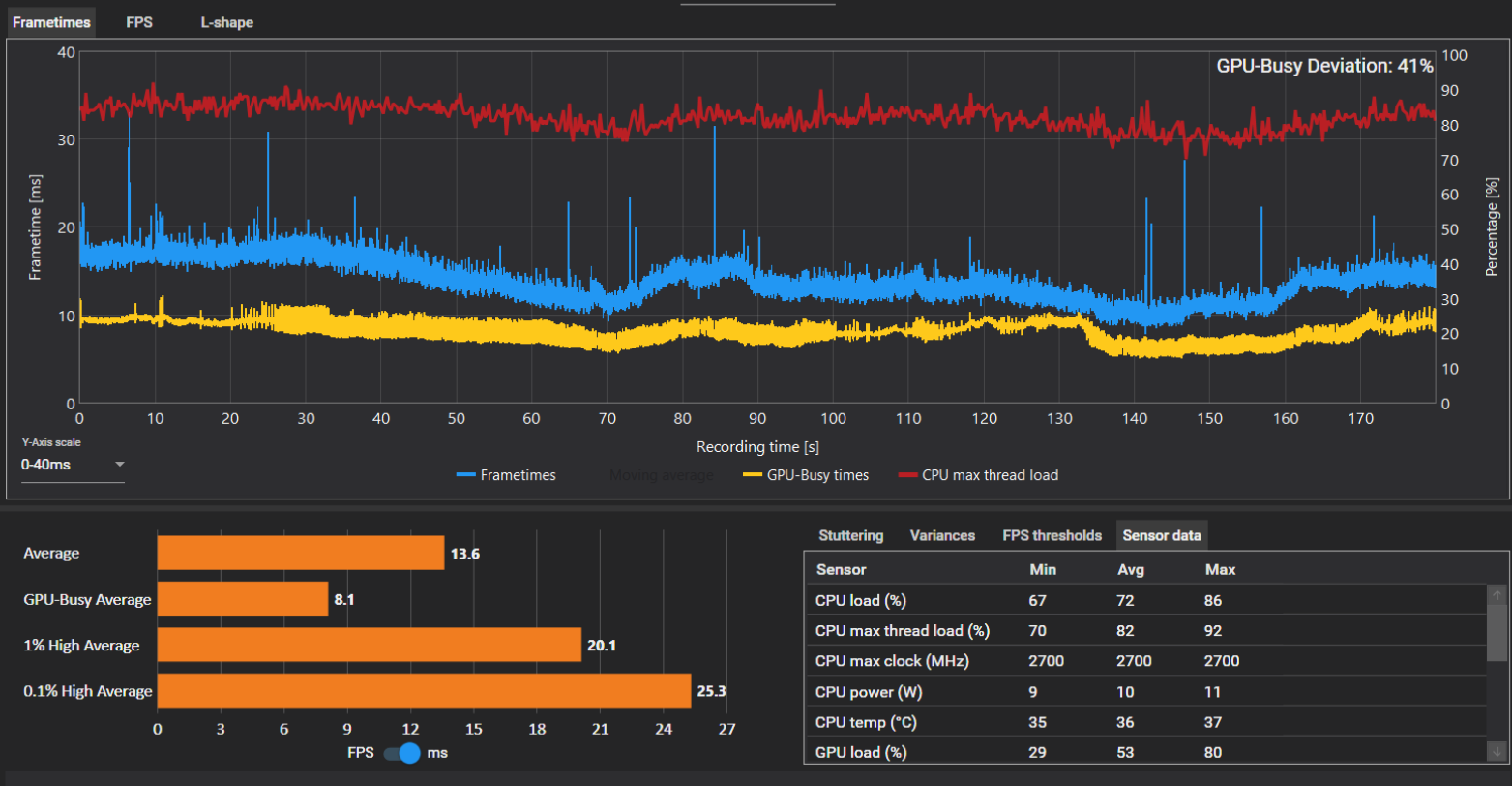
Task: Open the FPS chart tab
Action: 139,22
